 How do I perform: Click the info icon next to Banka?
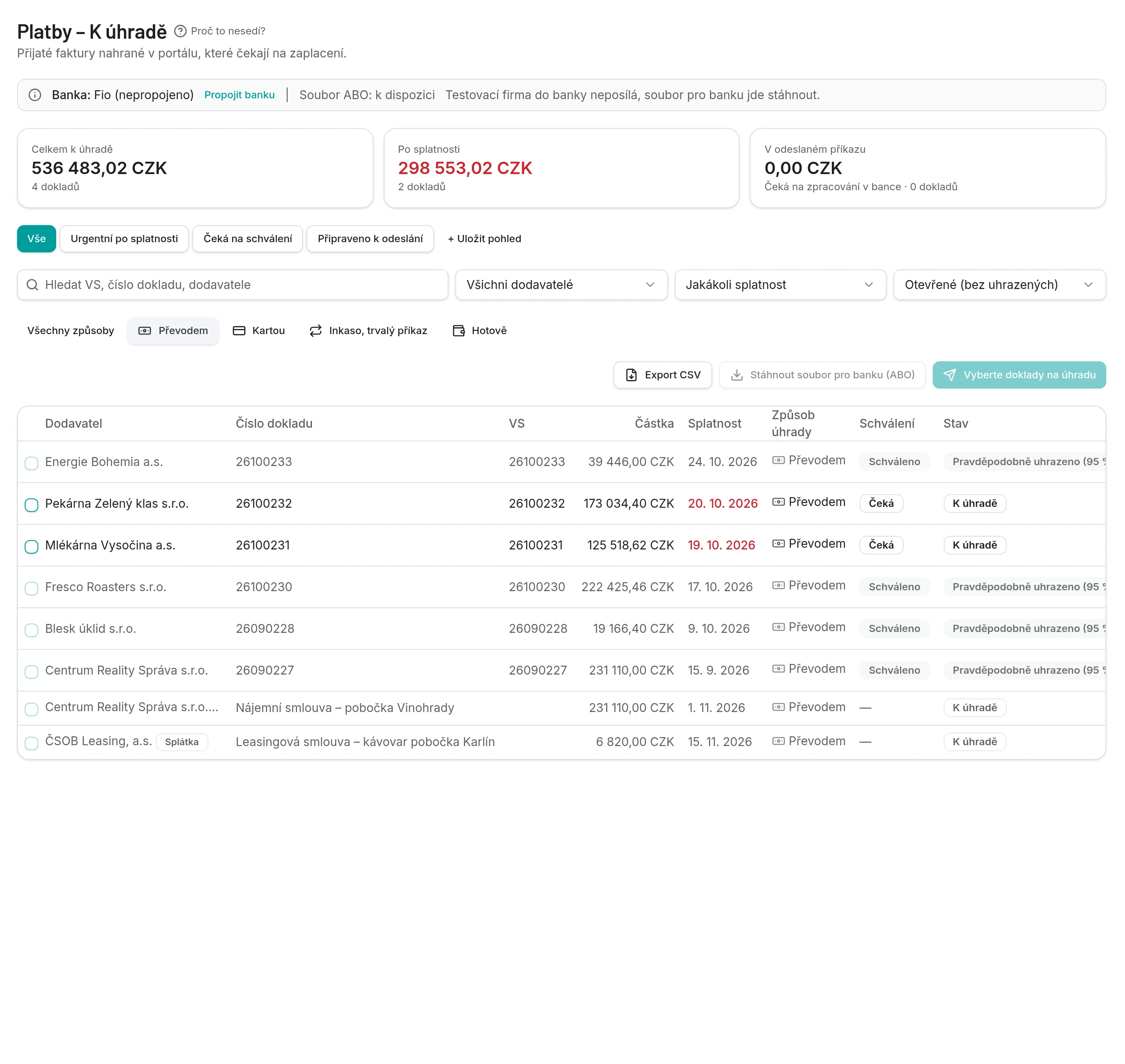pos(35,95)
